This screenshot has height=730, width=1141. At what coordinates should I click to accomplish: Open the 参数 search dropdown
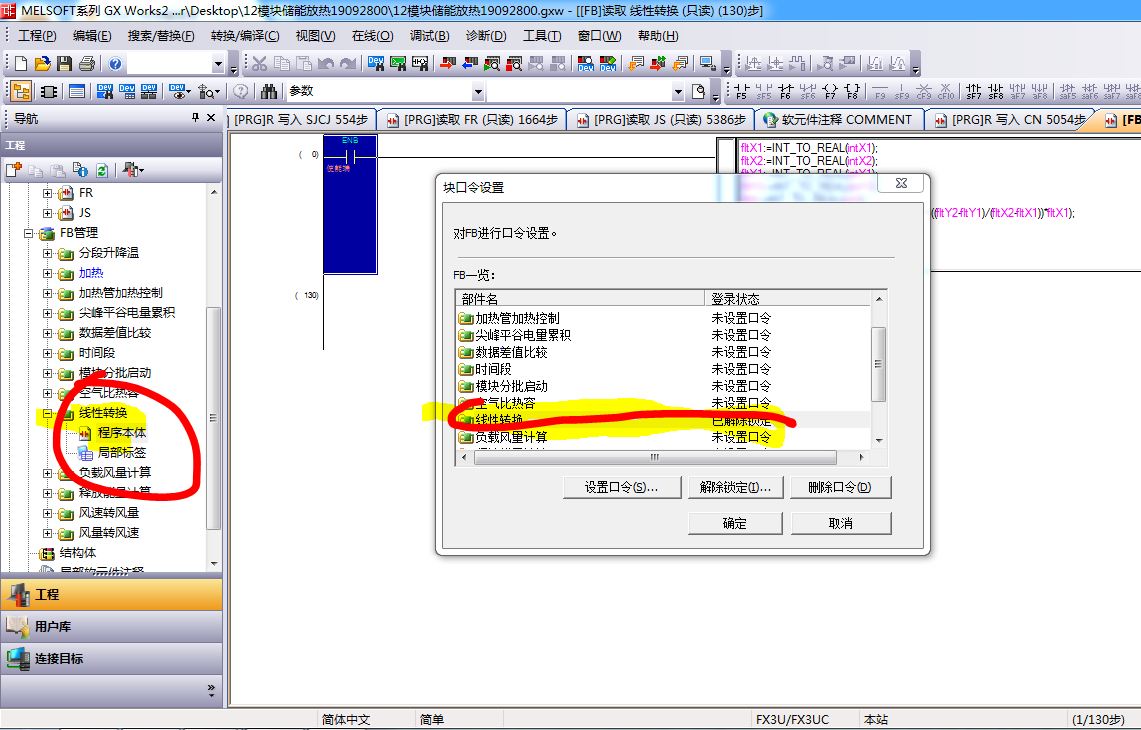678,92
